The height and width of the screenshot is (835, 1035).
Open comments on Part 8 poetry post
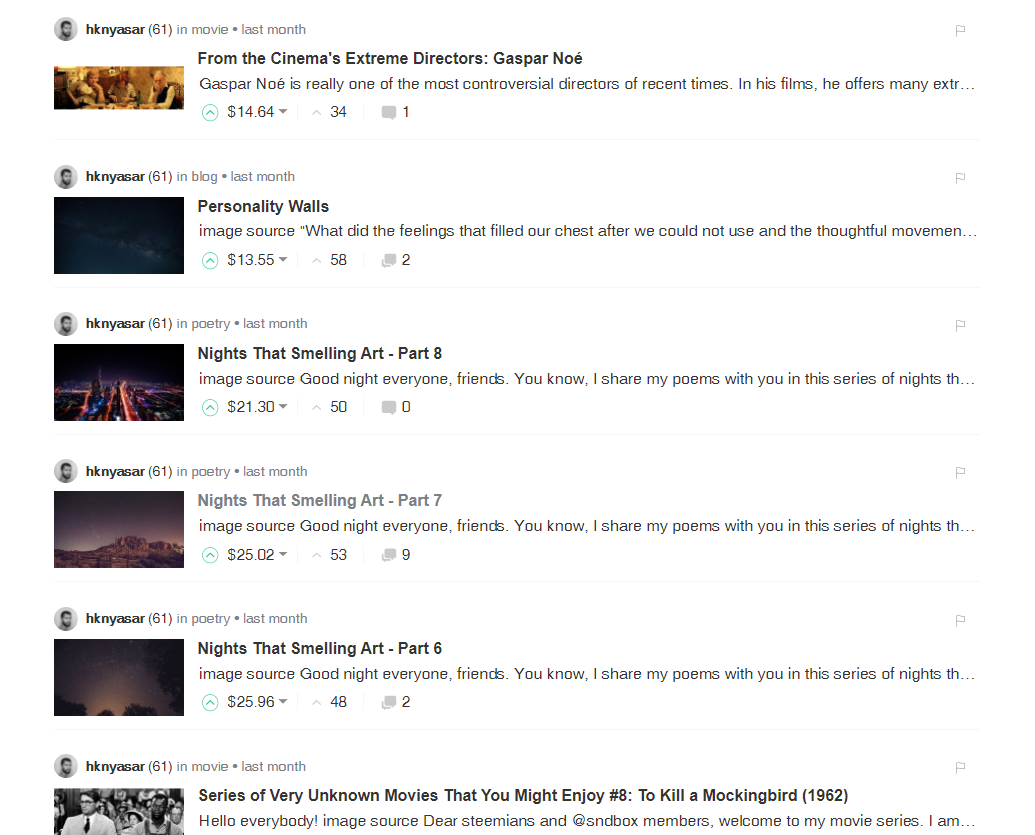click(x=395, y=407)
